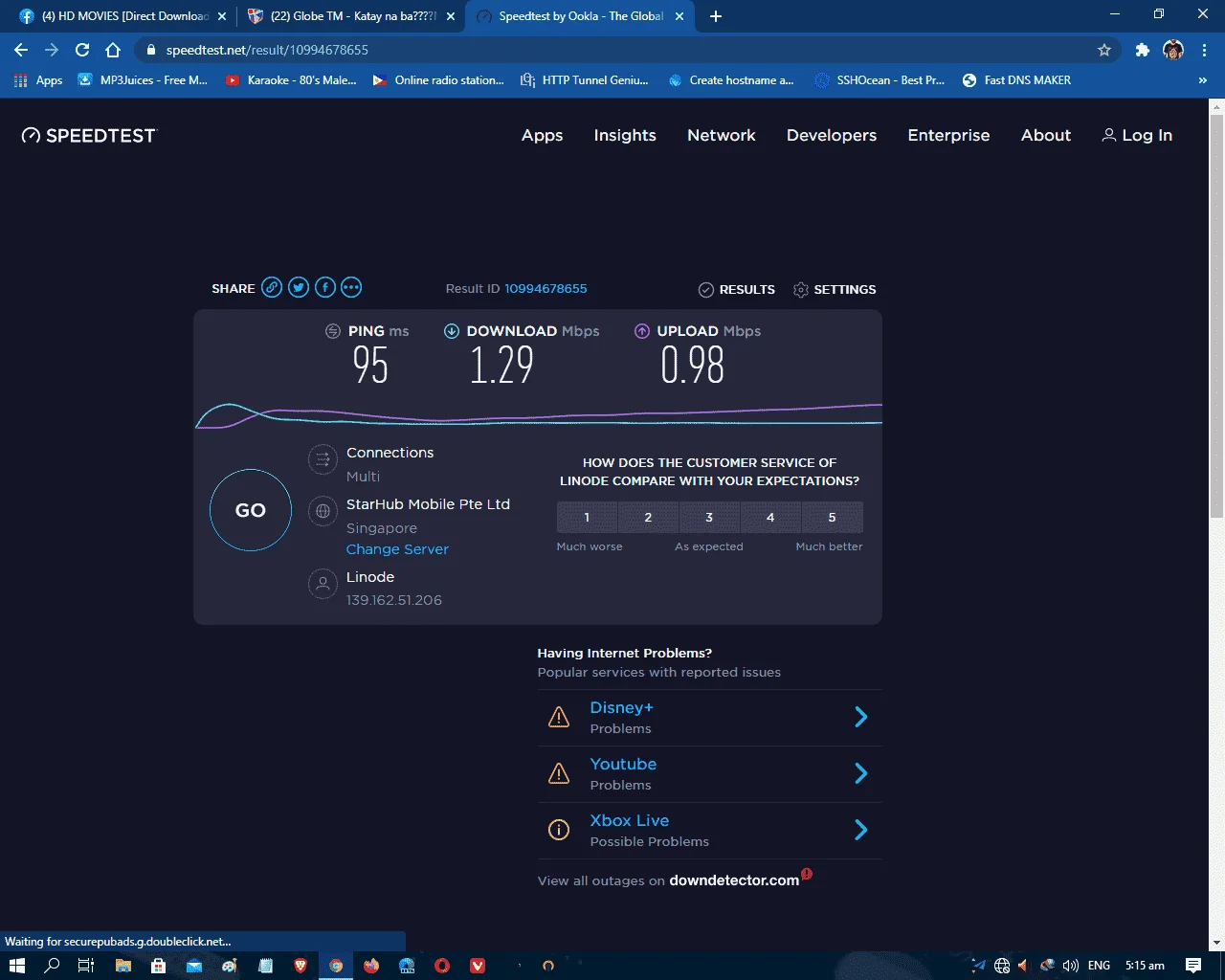Expand Youtube problems chevron
Image resolution: width=1225 pixels, height=980 pixels.
click(860, 773)
